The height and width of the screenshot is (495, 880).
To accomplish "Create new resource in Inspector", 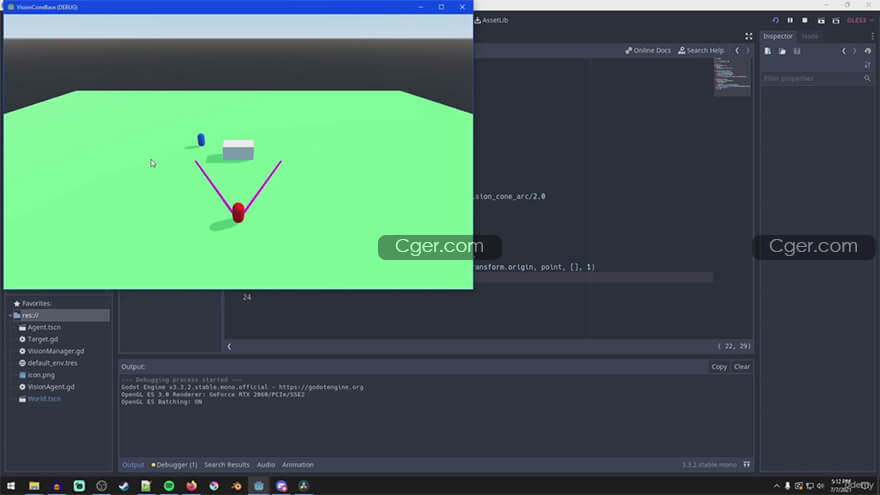I will pyautogui.click(x=768, y=51).
